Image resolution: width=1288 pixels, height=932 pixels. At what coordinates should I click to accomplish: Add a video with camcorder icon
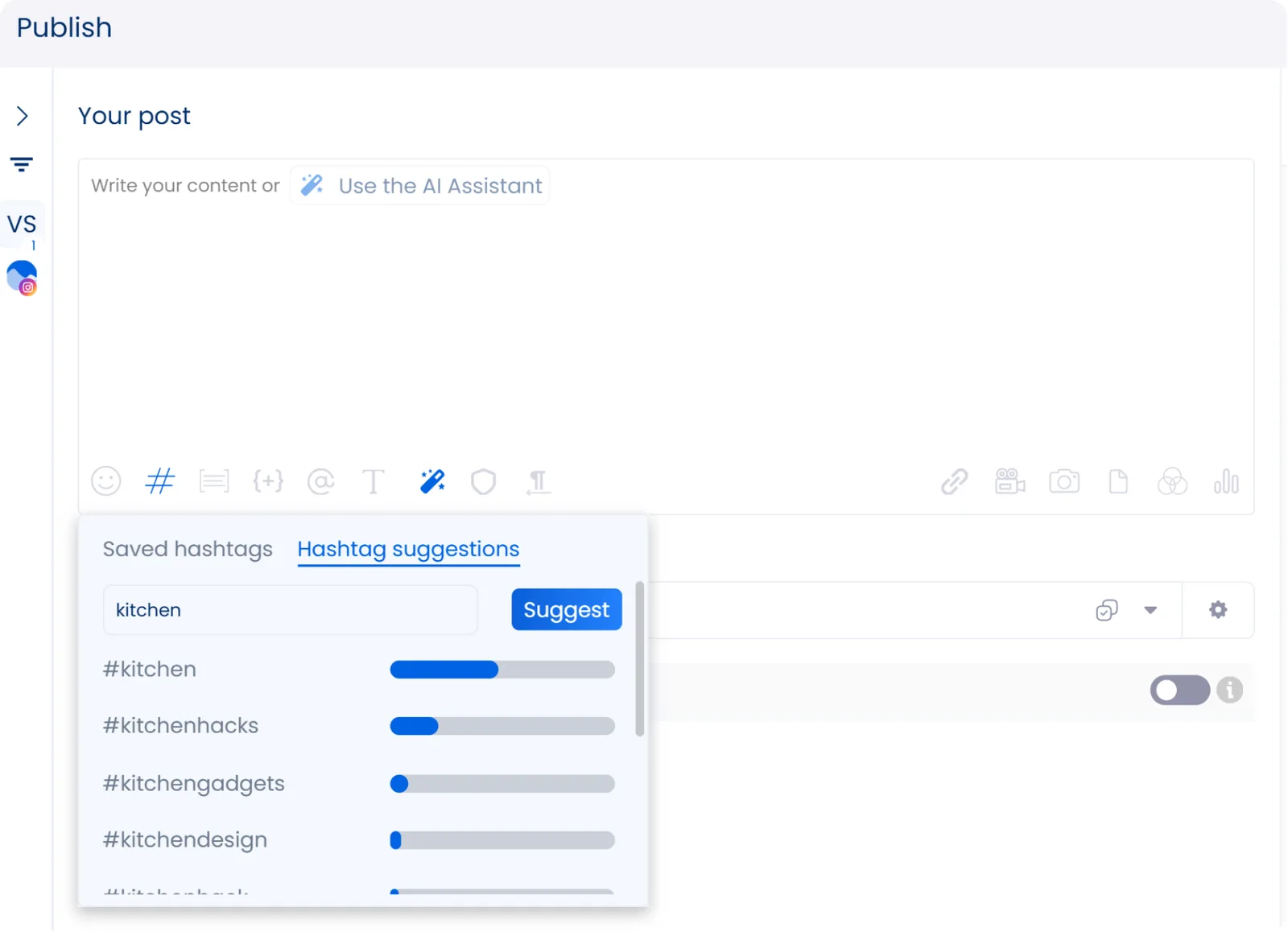(1009, 481)
